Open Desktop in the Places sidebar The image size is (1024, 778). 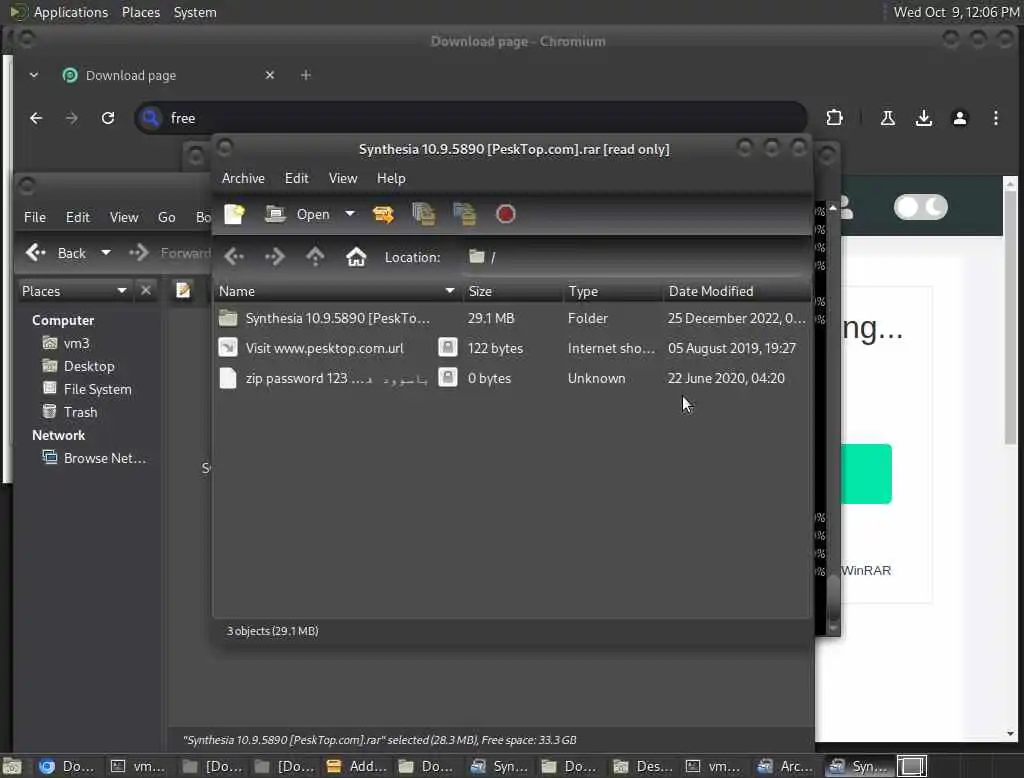coord(78,366)
